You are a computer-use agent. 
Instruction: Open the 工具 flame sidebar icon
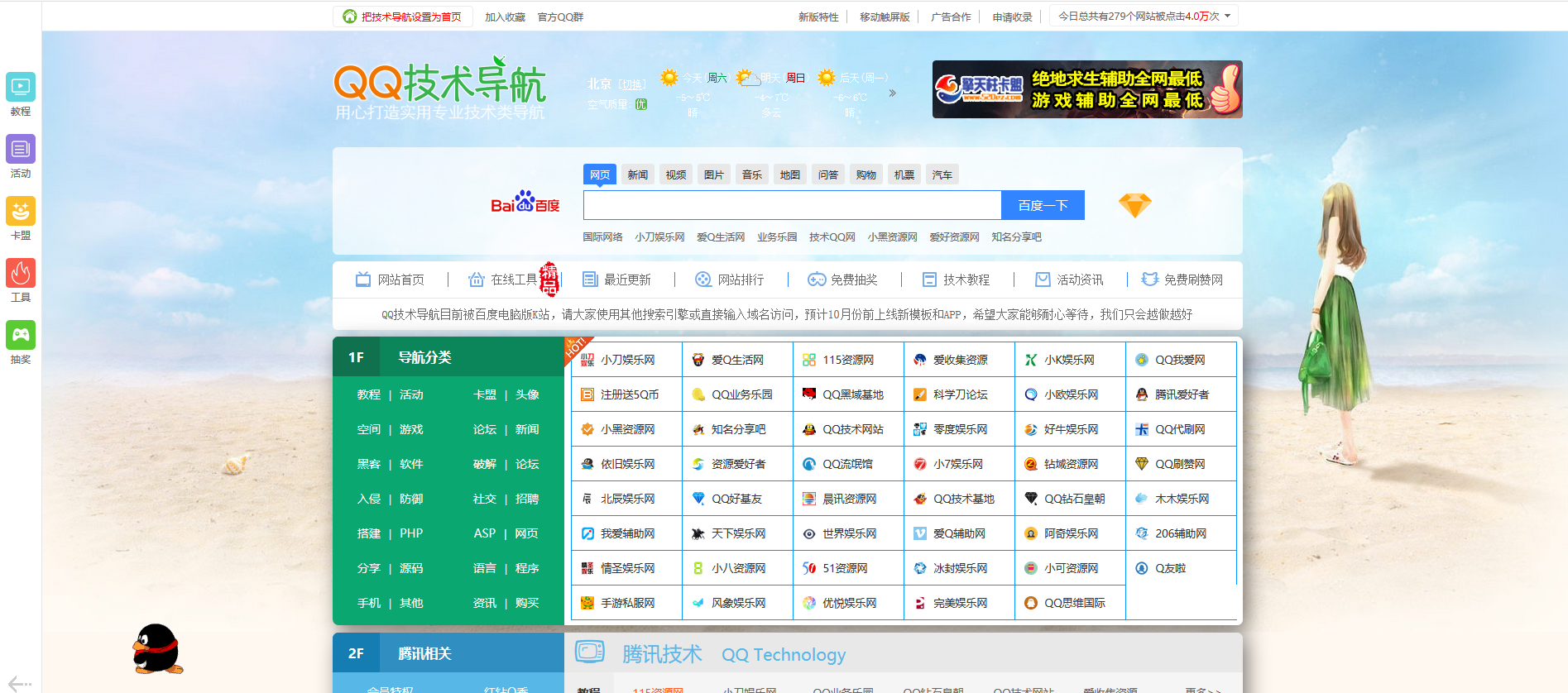point(21,273)
